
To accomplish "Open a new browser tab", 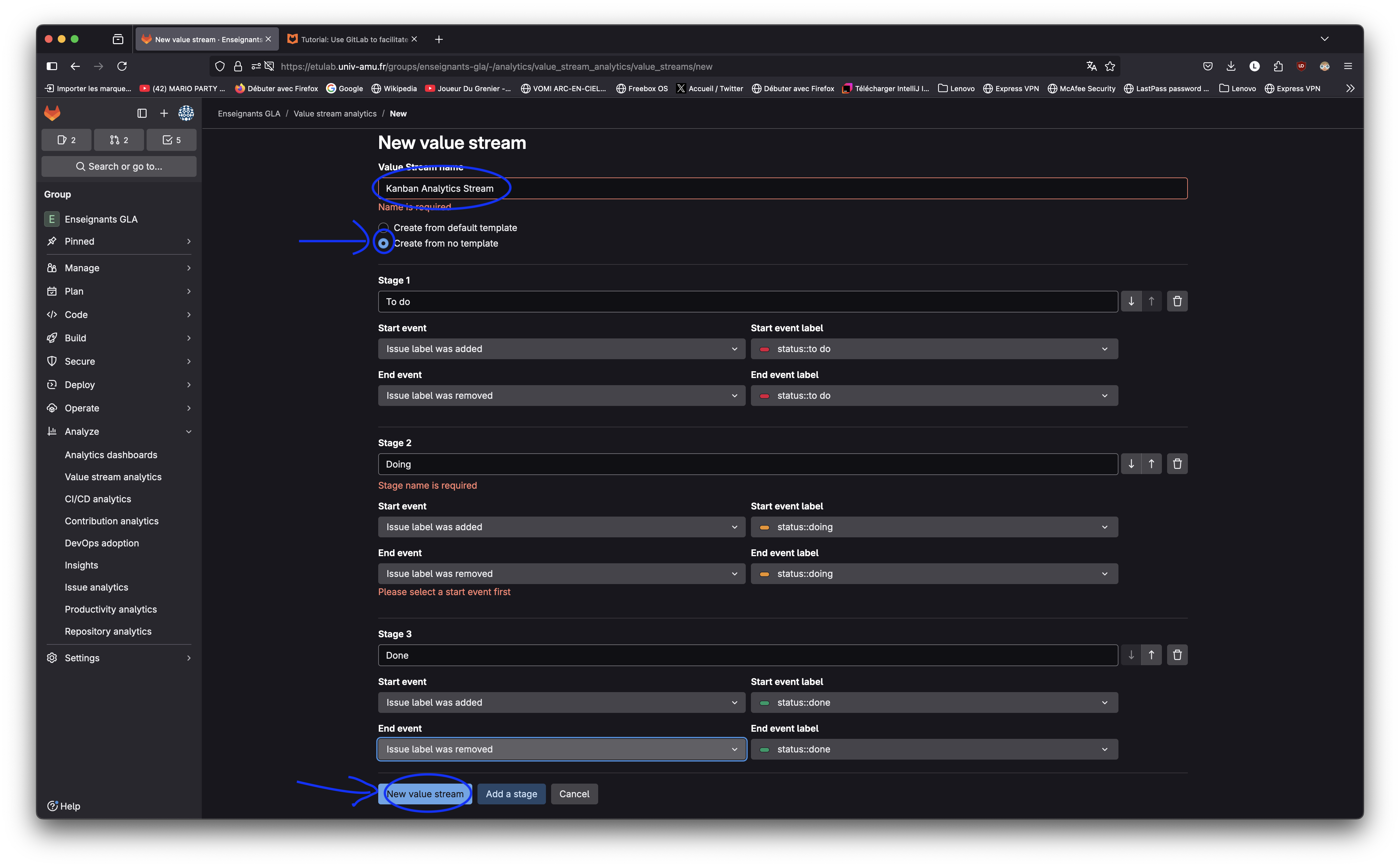I will pos(439,40).
